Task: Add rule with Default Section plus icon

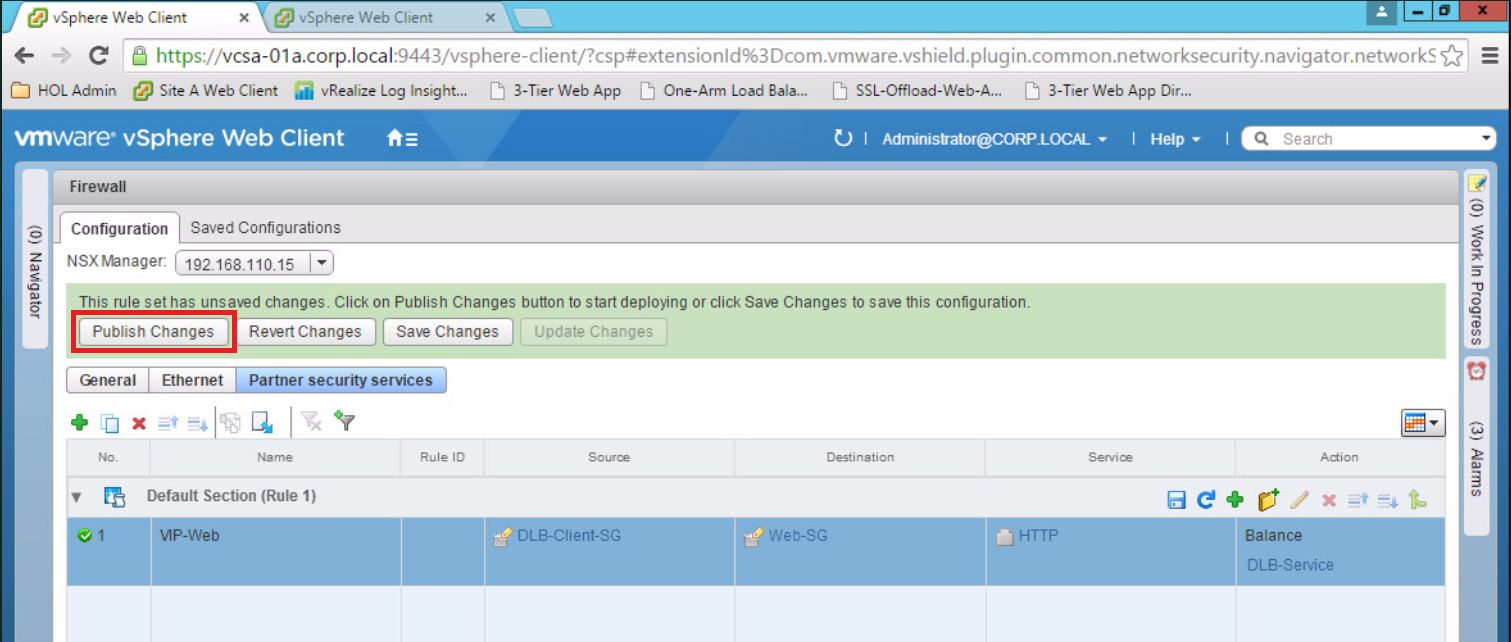Action: (x=1235, y=500)
